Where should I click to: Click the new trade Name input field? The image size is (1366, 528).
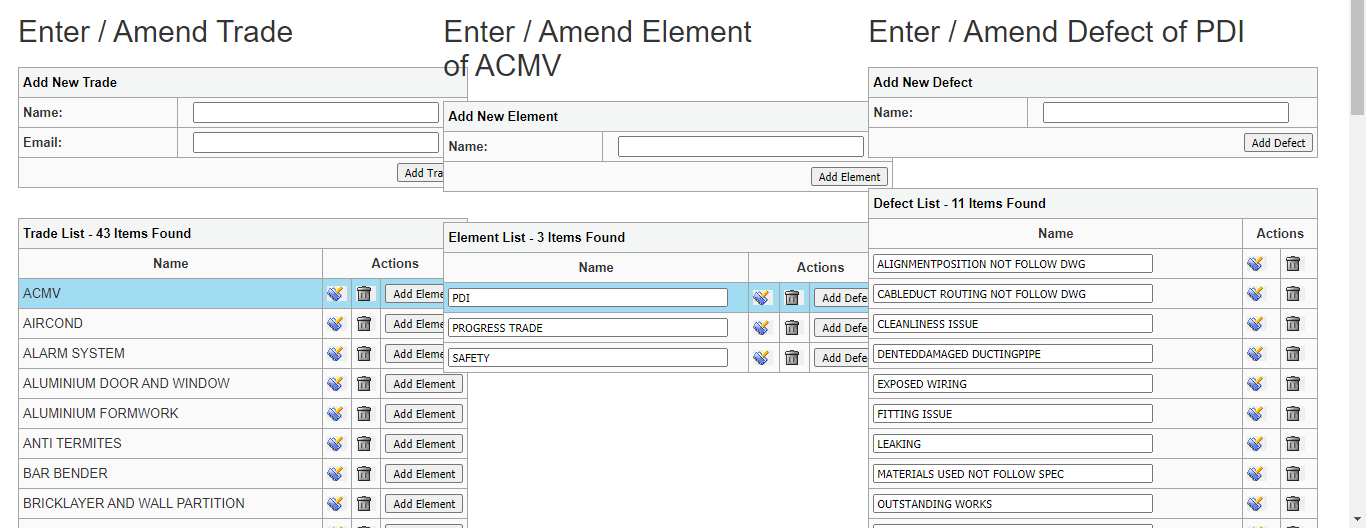pos(315,113)
